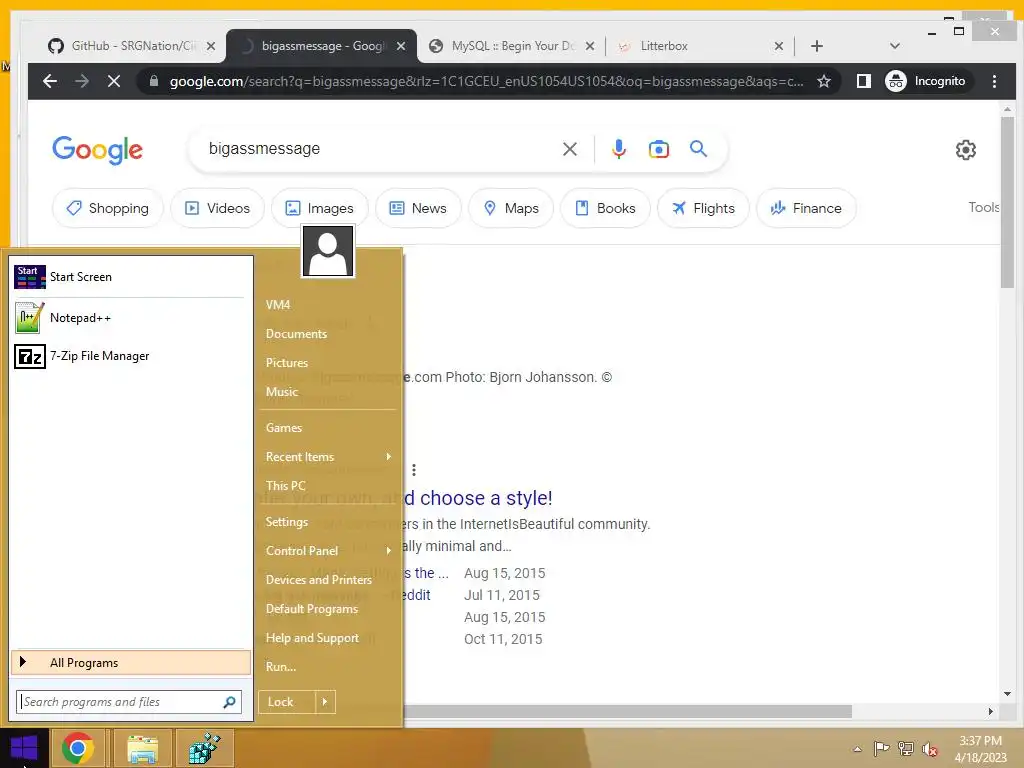Image resolution: width=1024 pixels, height=768 pixels.
Task: Open Google quick settings gear
Action: [965, 150]
